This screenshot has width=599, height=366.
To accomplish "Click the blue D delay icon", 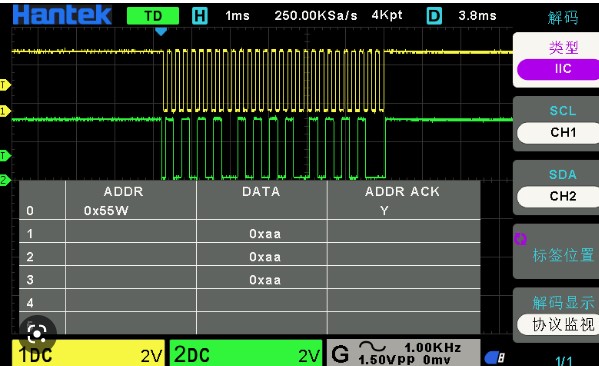I will (434, 16).
